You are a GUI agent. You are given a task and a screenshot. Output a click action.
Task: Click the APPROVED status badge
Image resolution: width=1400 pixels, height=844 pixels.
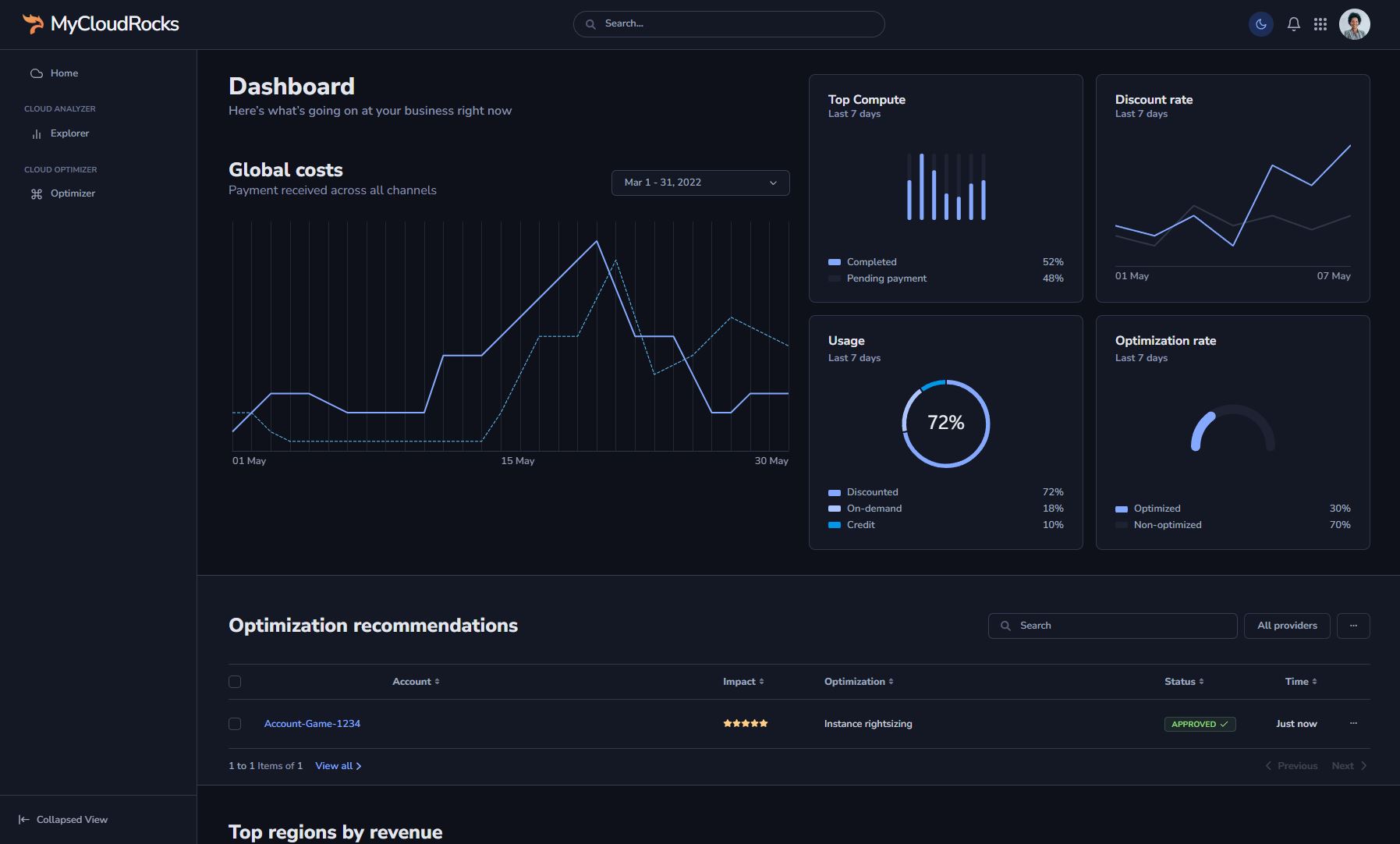[x=1200, y=724]
